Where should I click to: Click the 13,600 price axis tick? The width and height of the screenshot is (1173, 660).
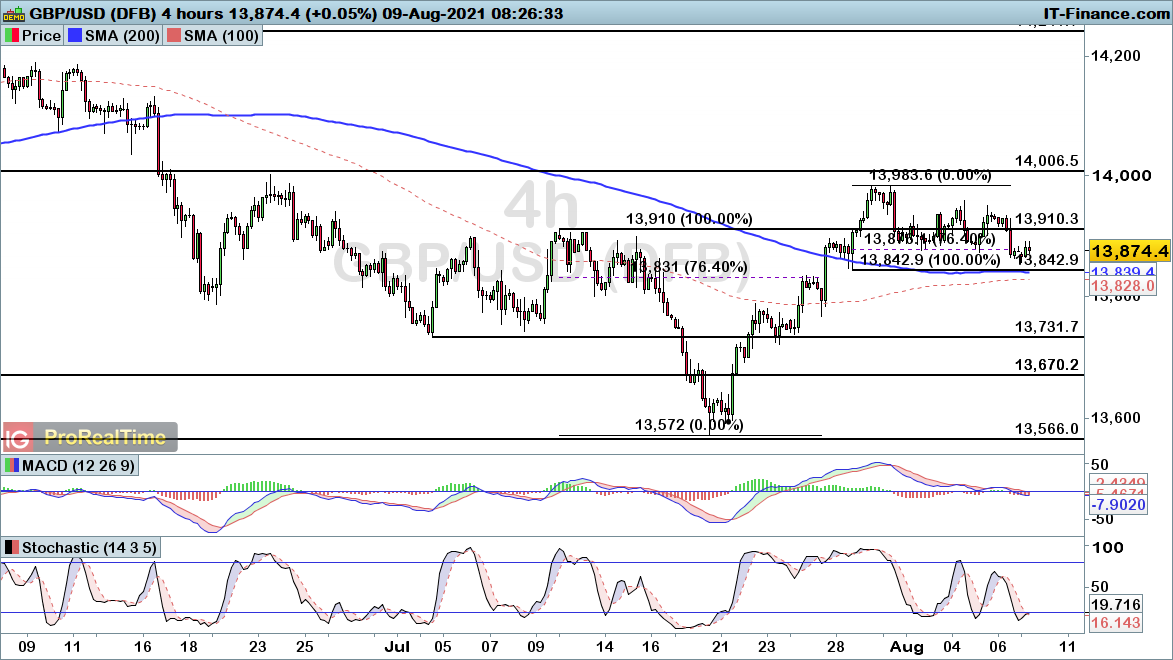[x=1115, y=418]
